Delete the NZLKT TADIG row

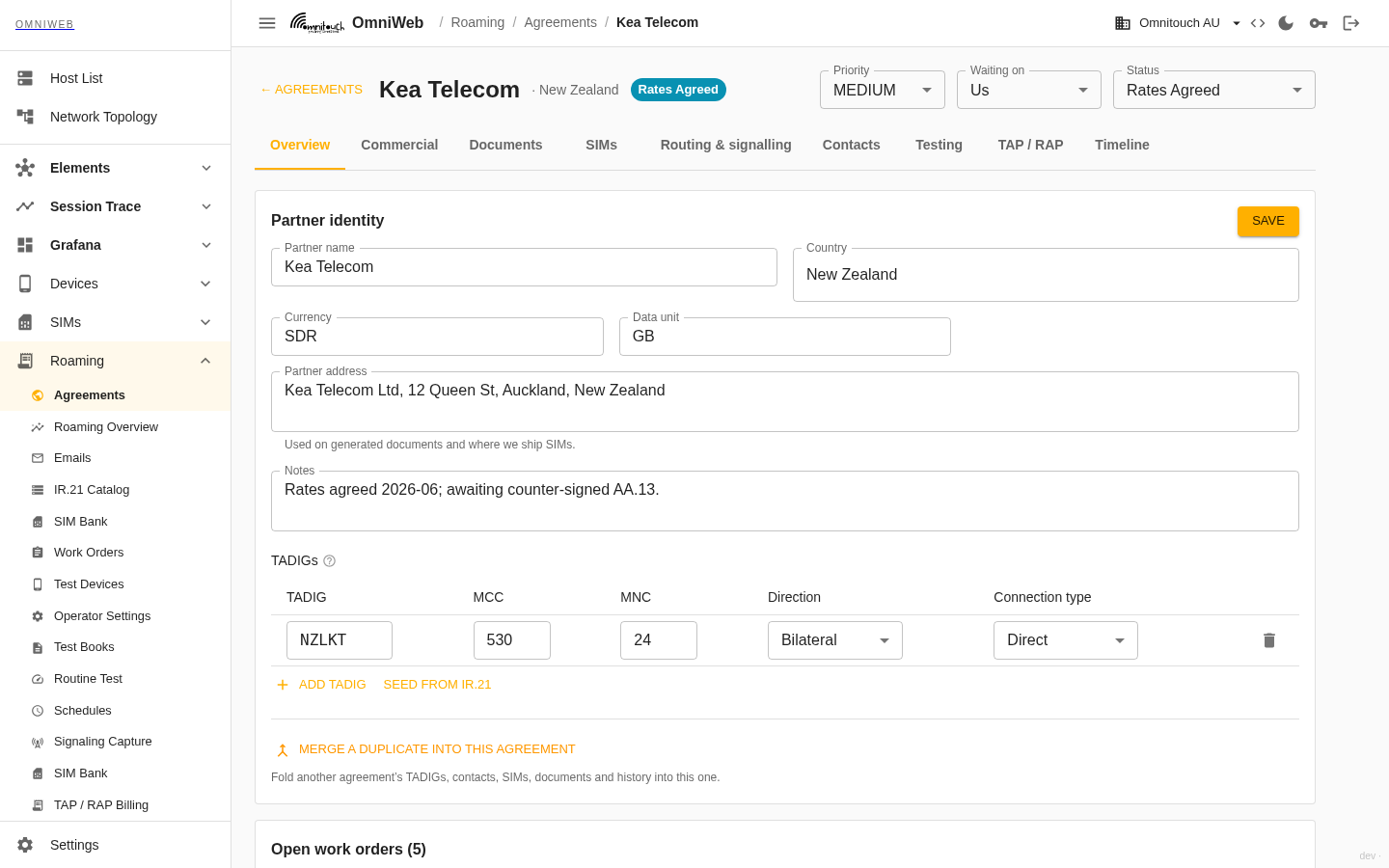(1269, 640)
